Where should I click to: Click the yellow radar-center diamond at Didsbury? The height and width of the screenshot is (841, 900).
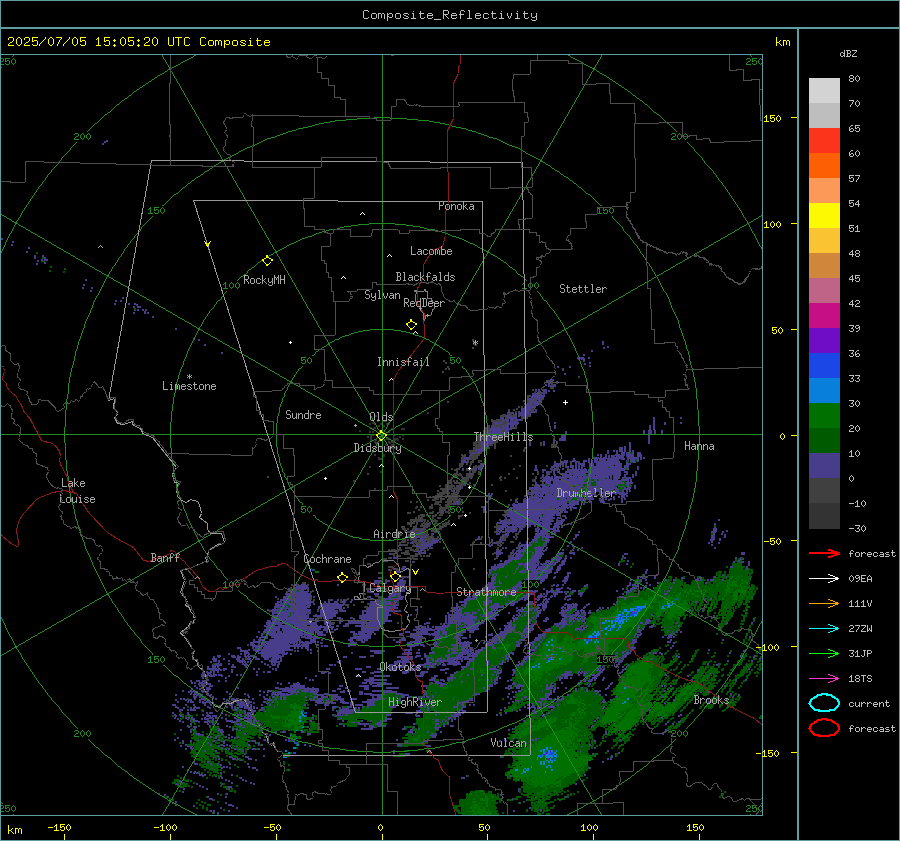coord(381,436)
